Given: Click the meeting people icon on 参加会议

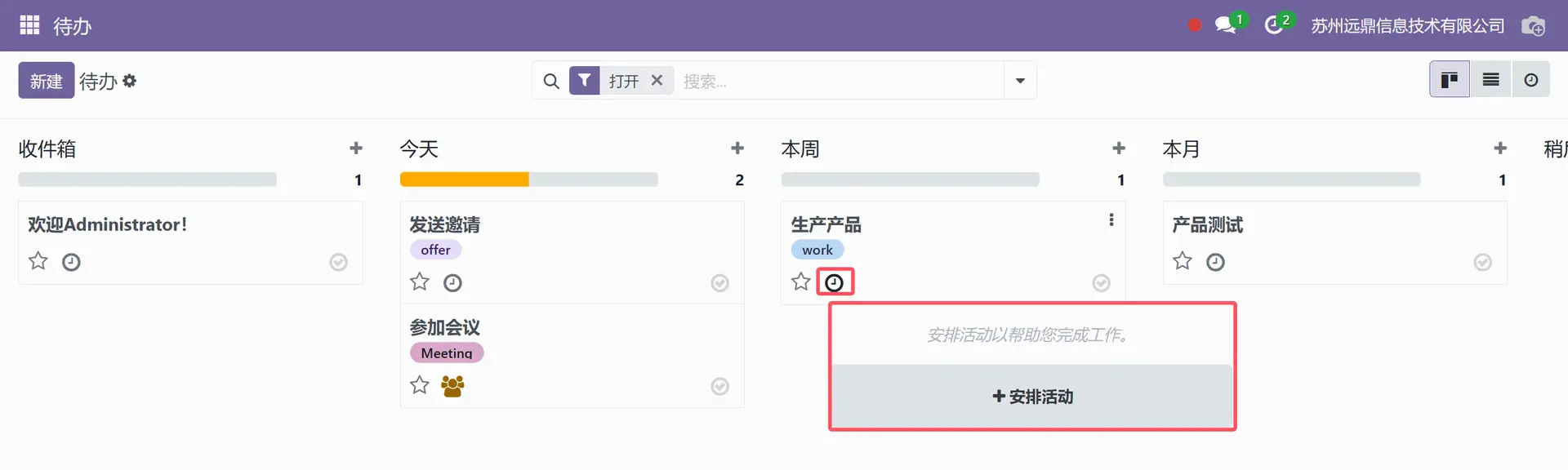Looking at the screenshot, I should pyautogui.click(x=452, y=386).
